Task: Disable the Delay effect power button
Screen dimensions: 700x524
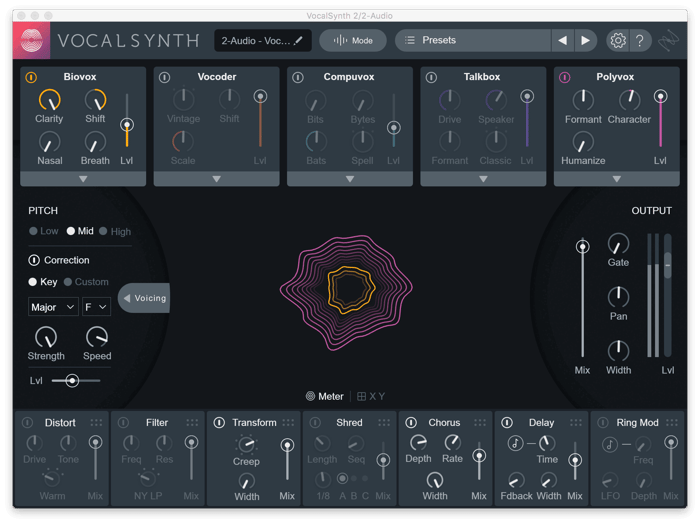Action: 507,423
